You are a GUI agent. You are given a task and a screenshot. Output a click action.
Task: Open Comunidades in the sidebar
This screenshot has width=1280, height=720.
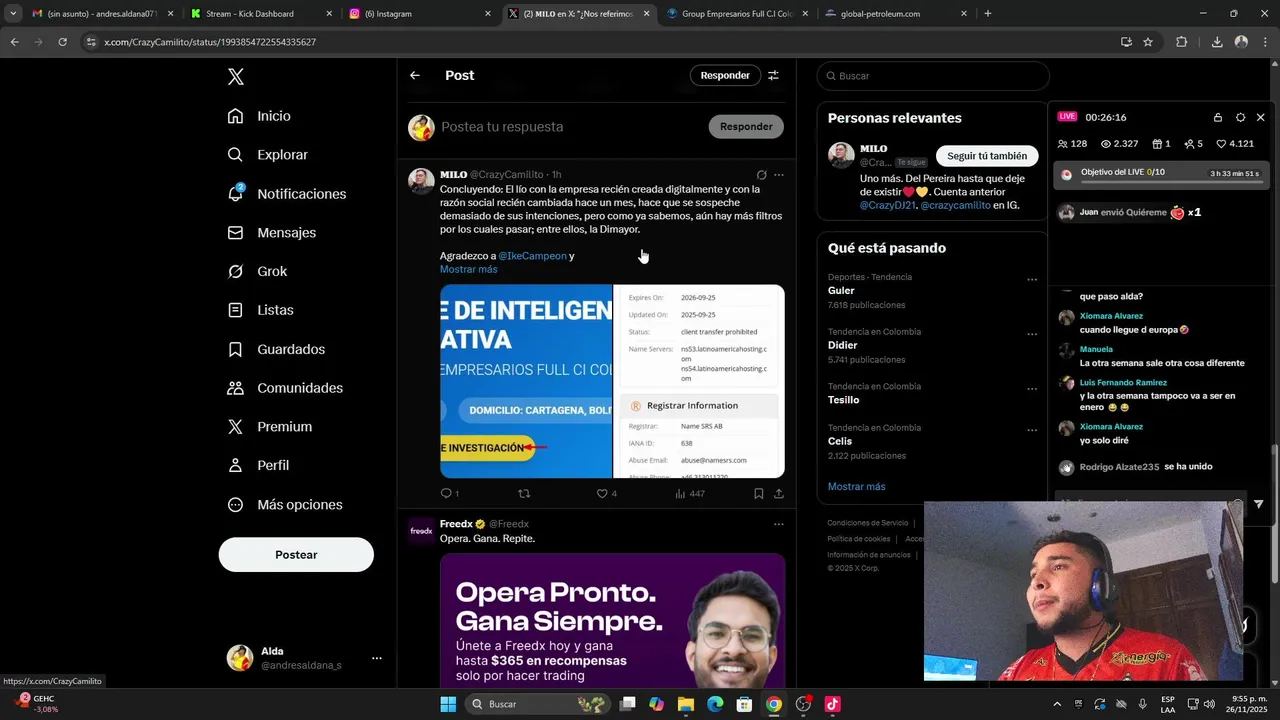point(285,388)
